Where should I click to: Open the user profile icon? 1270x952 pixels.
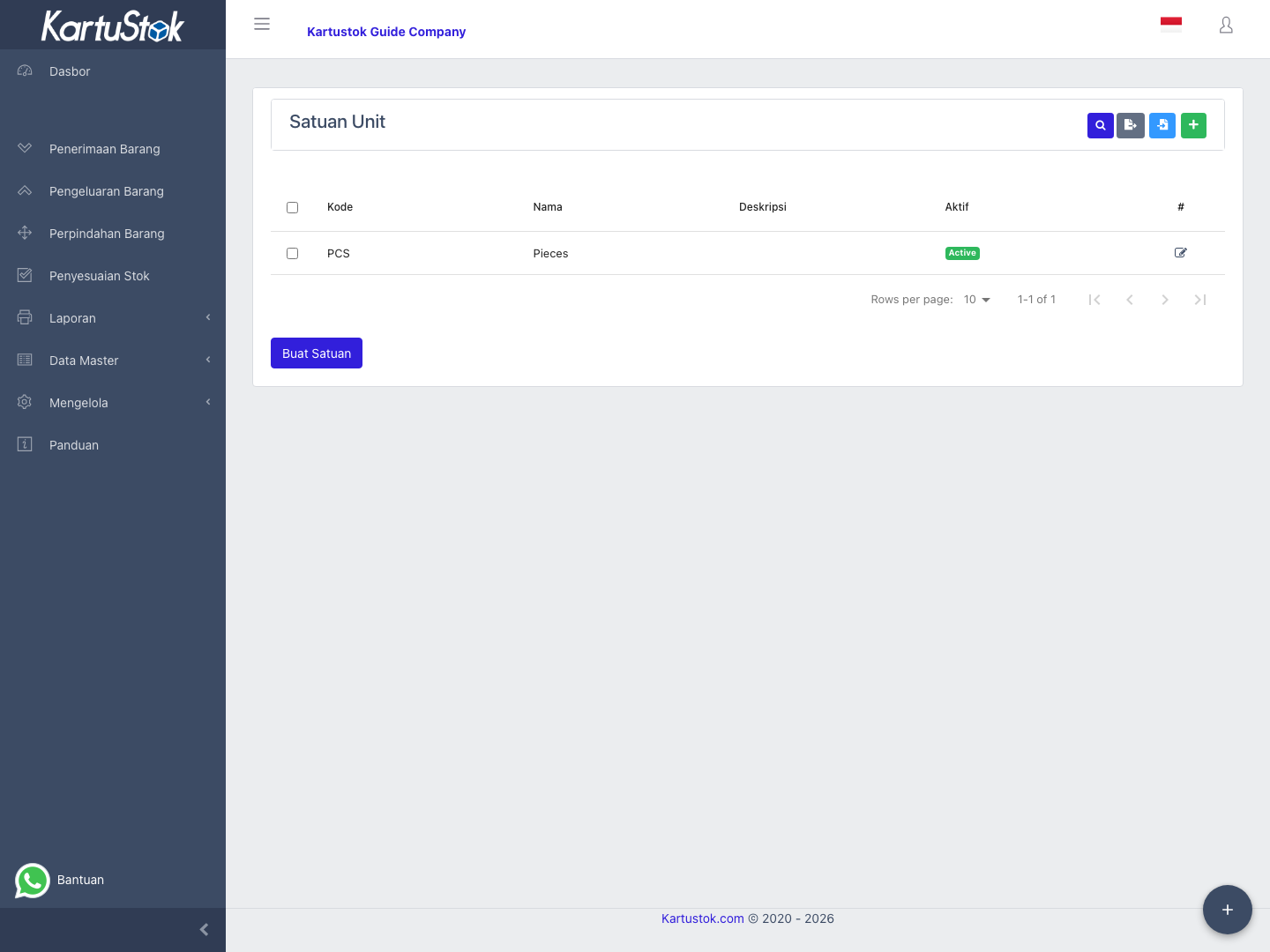pyautogui.click(x=1226, y=25)
